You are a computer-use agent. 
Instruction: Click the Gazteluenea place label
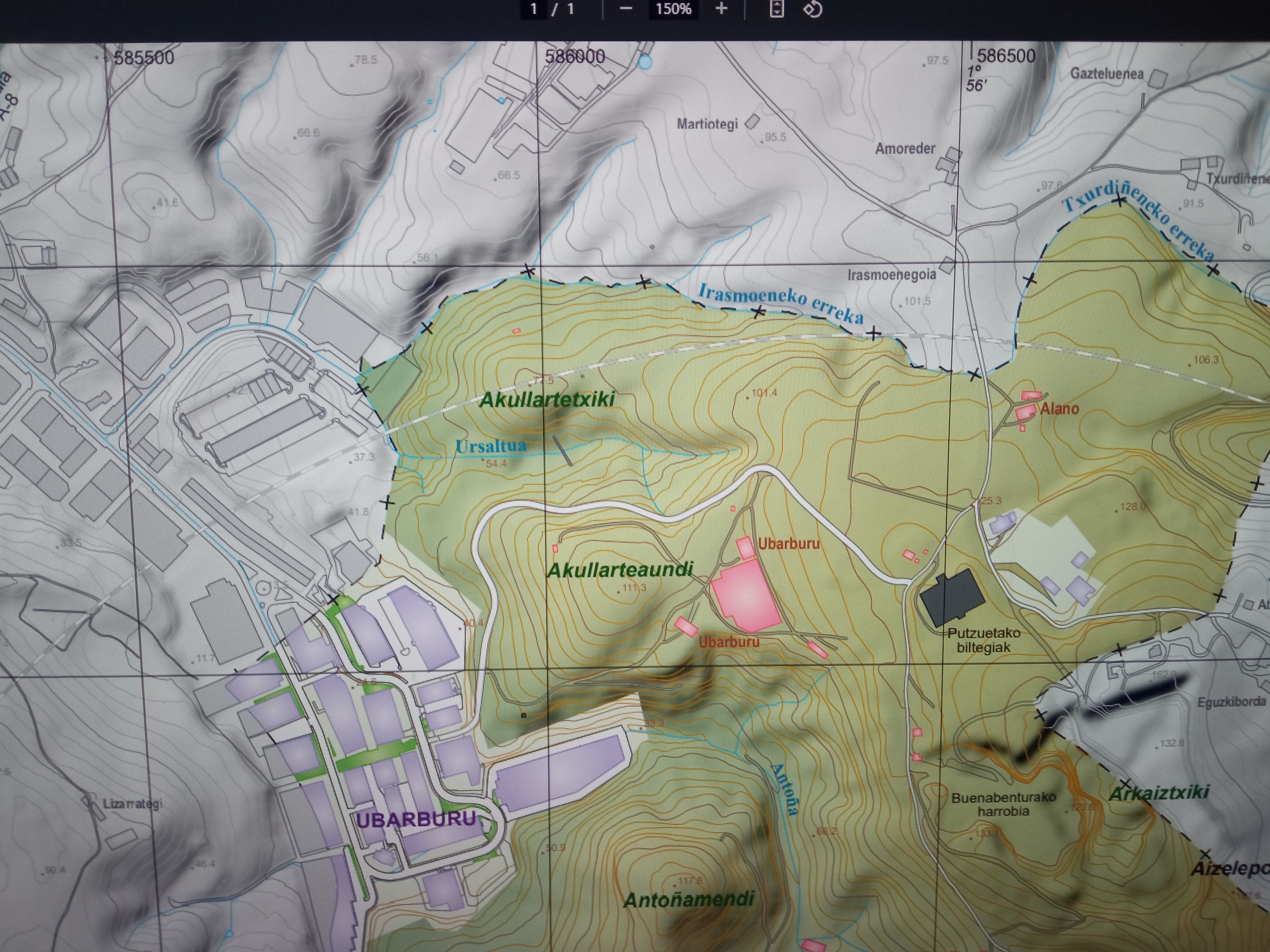point(1107,74)
